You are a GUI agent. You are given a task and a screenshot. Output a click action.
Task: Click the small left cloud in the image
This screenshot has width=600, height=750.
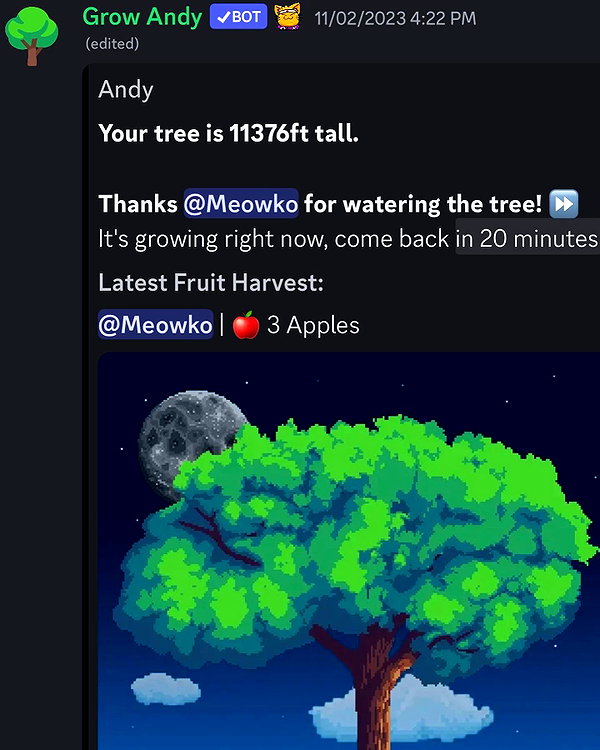point(166,689)
